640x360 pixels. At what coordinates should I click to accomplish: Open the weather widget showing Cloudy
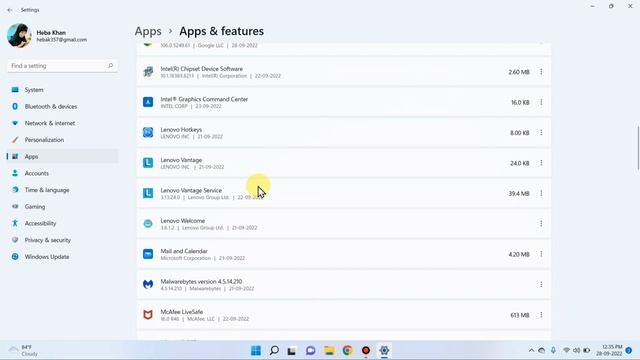pyautogui.click(x=24, y=351)
